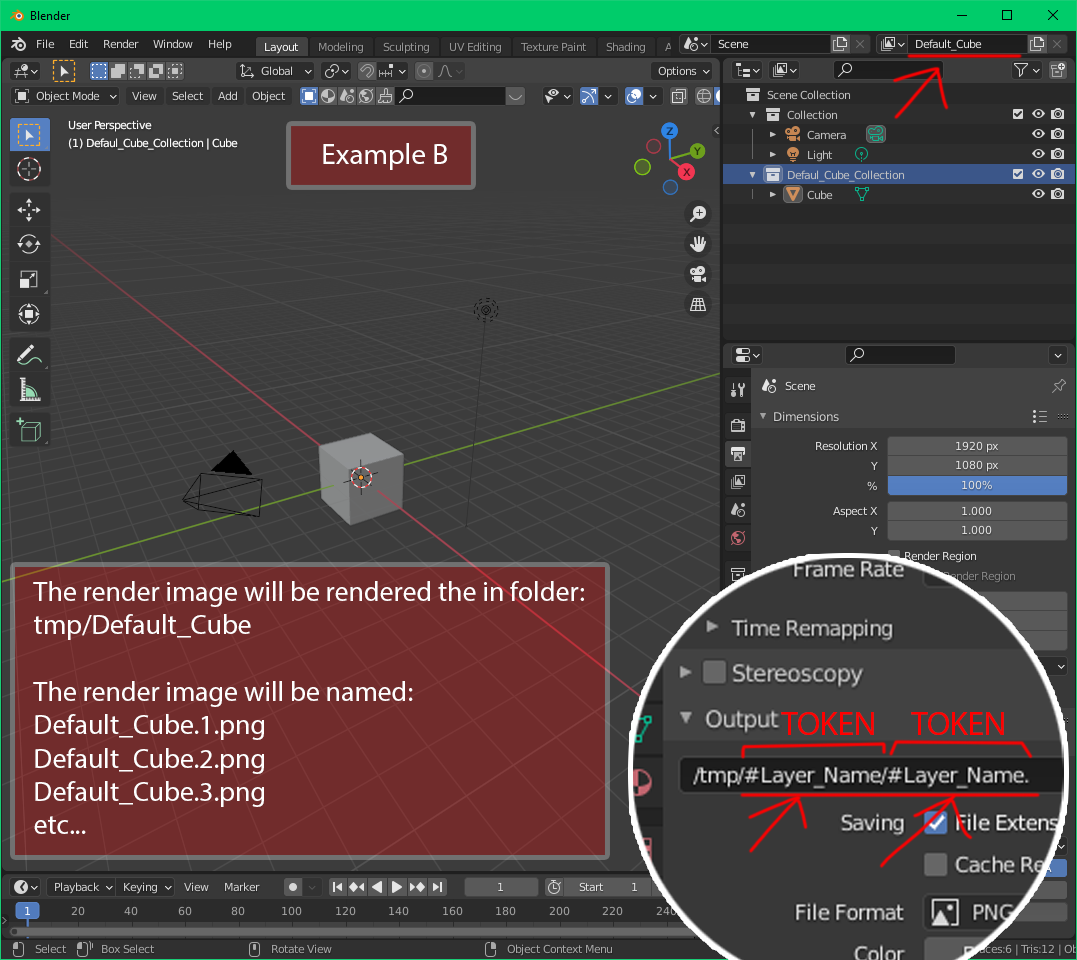Click the play animation button
1077x960 pixels.
pyautogui.click(x=396, y=887)
